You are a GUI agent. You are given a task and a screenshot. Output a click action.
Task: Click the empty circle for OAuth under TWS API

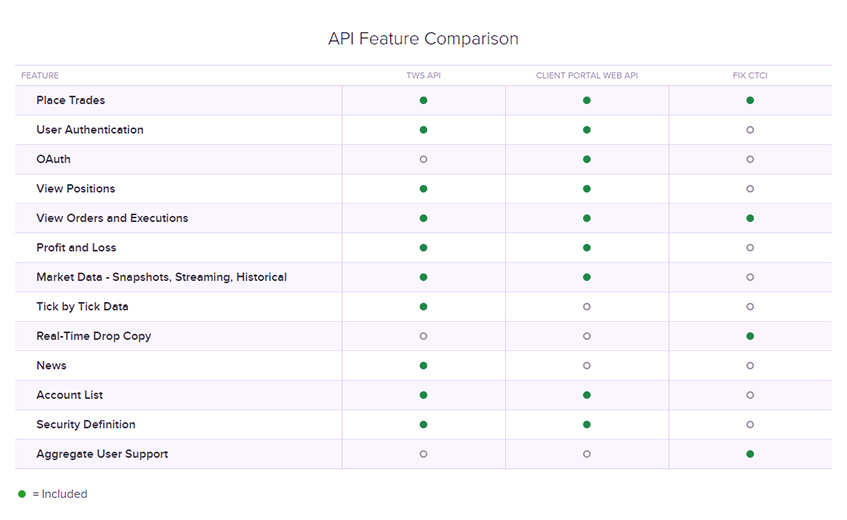click(x=424, y=159)
